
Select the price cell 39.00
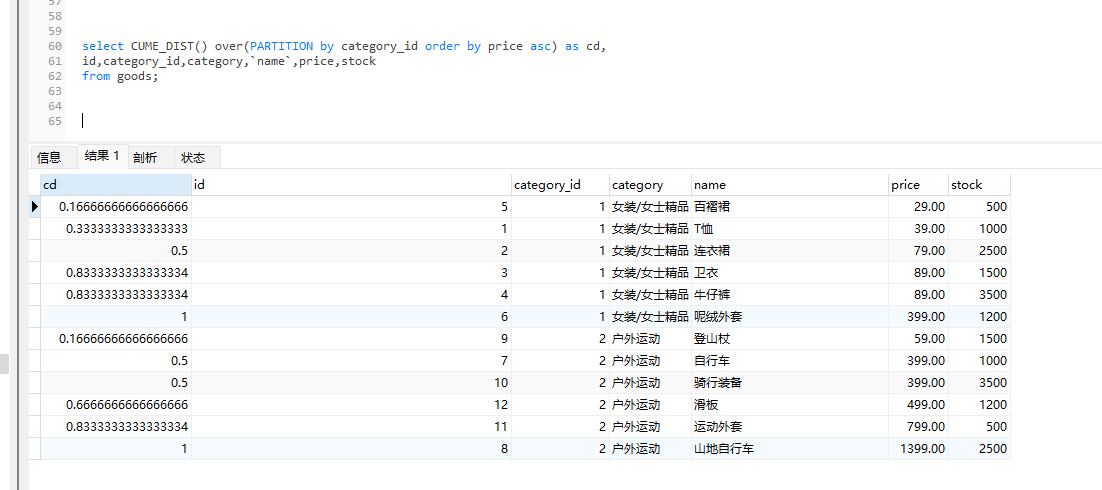(x=918, y=228)
